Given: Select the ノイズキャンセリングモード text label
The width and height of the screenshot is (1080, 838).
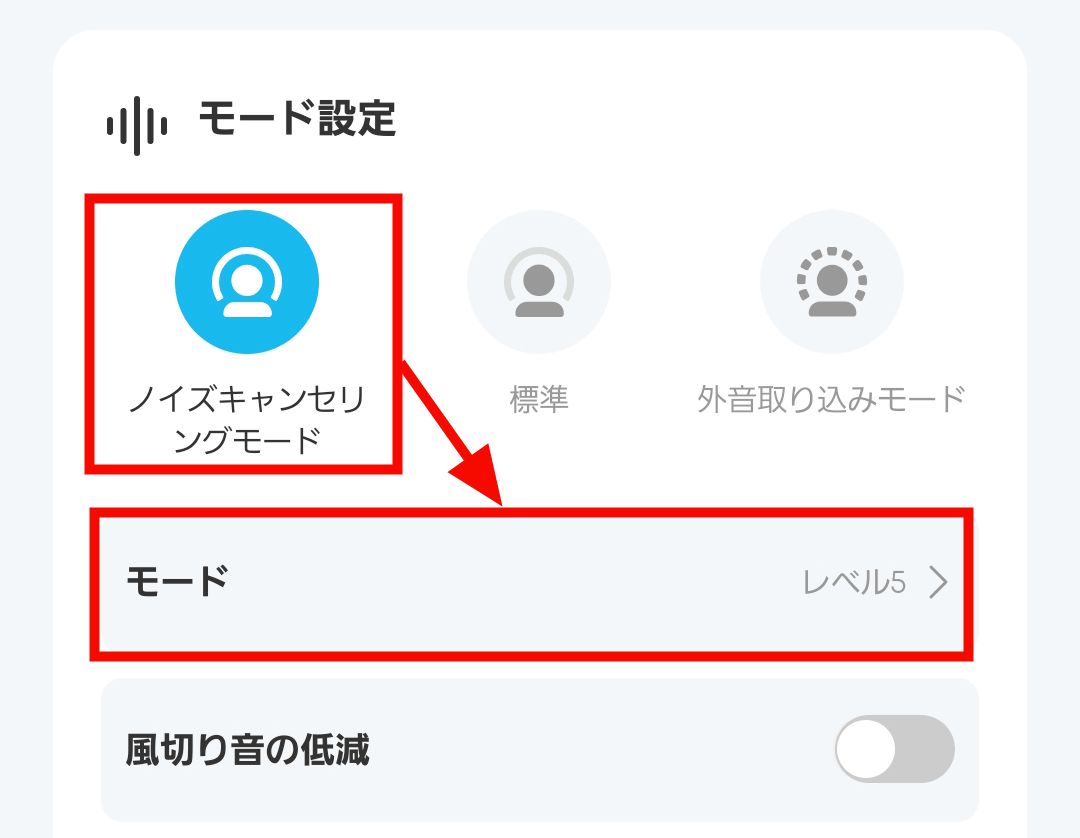Looking at the screenshot, I should pyautogui.click(x=247, y=419).
